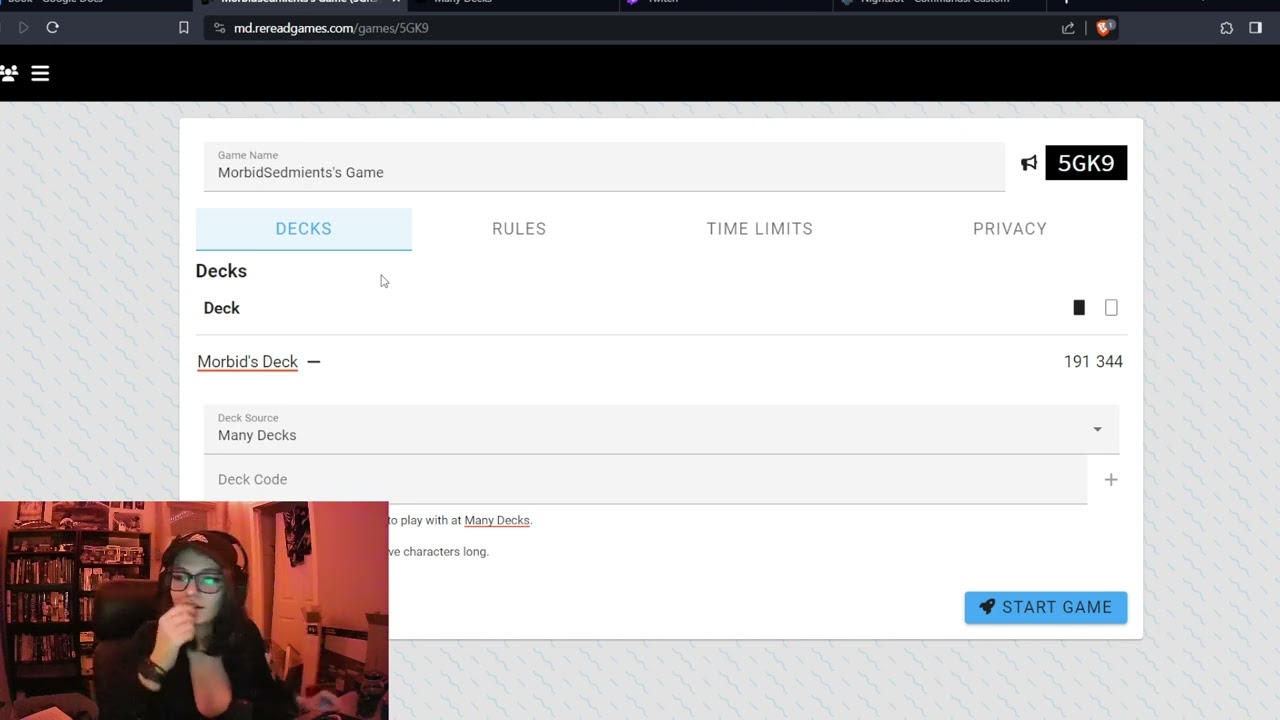The image size is (1280, 720).
Task: Click the megaphone invite icon
Action: coord(1029,163)
